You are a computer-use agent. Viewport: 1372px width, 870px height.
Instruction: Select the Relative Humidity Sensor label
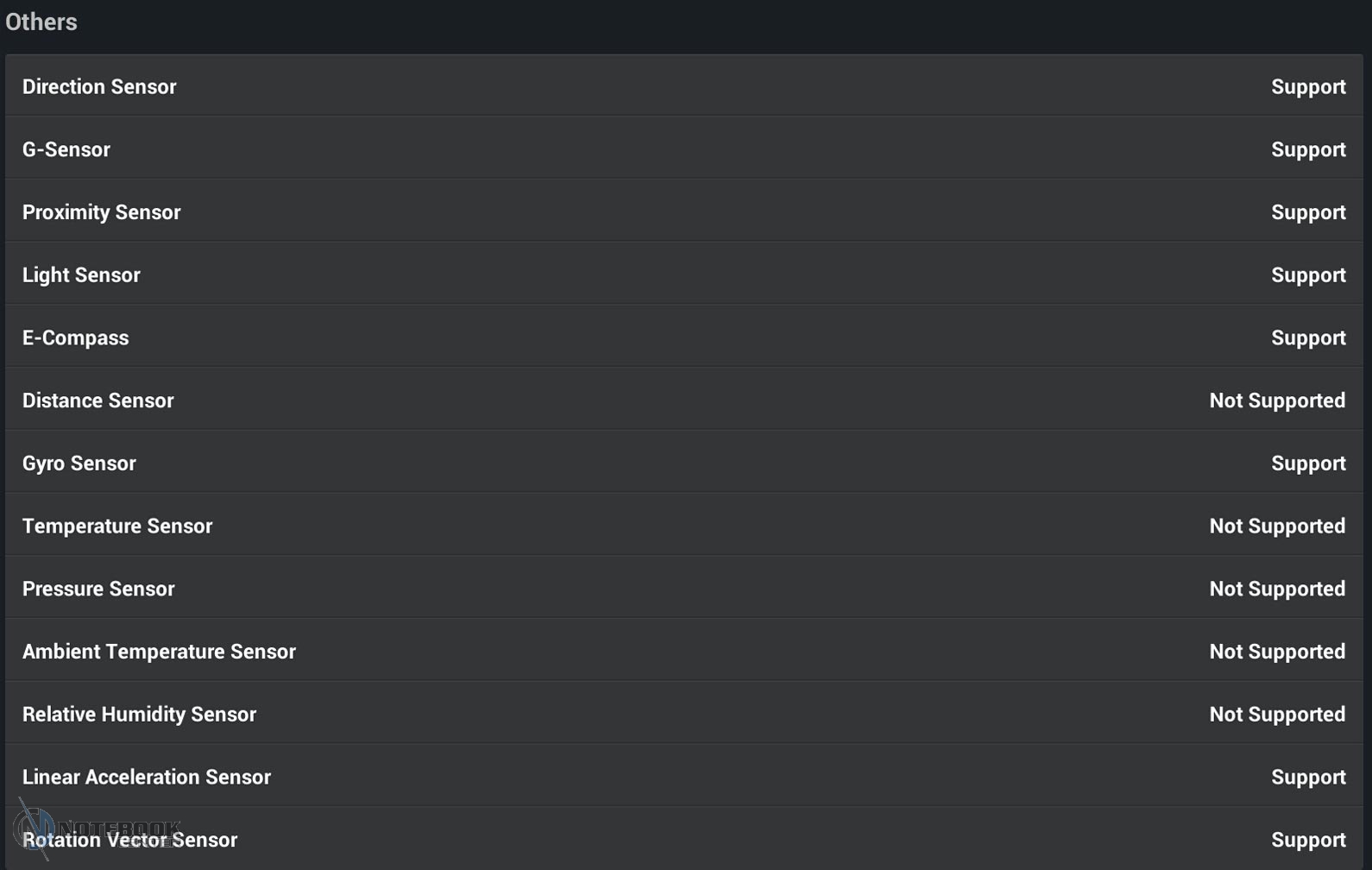click(139, 715)
